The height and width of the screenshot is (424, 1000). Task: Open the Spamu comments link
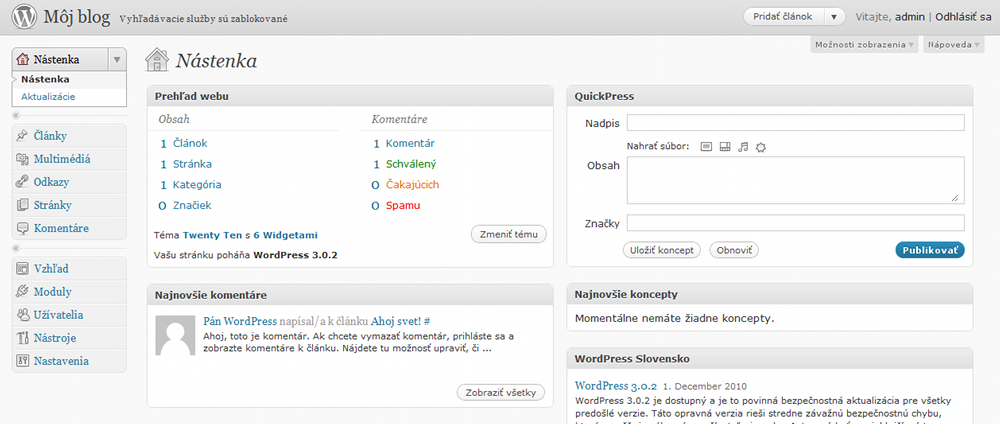click(x=403, y=205)
